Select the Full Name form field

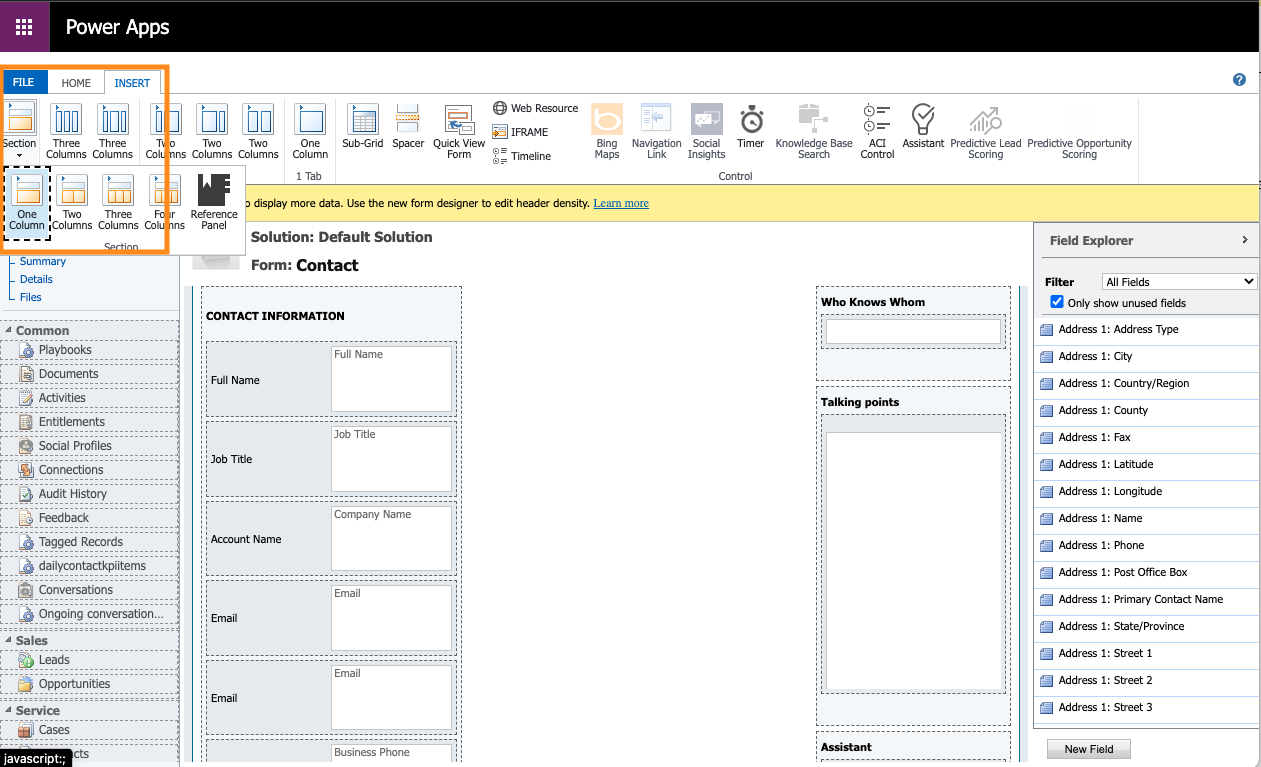coord(331,379)
